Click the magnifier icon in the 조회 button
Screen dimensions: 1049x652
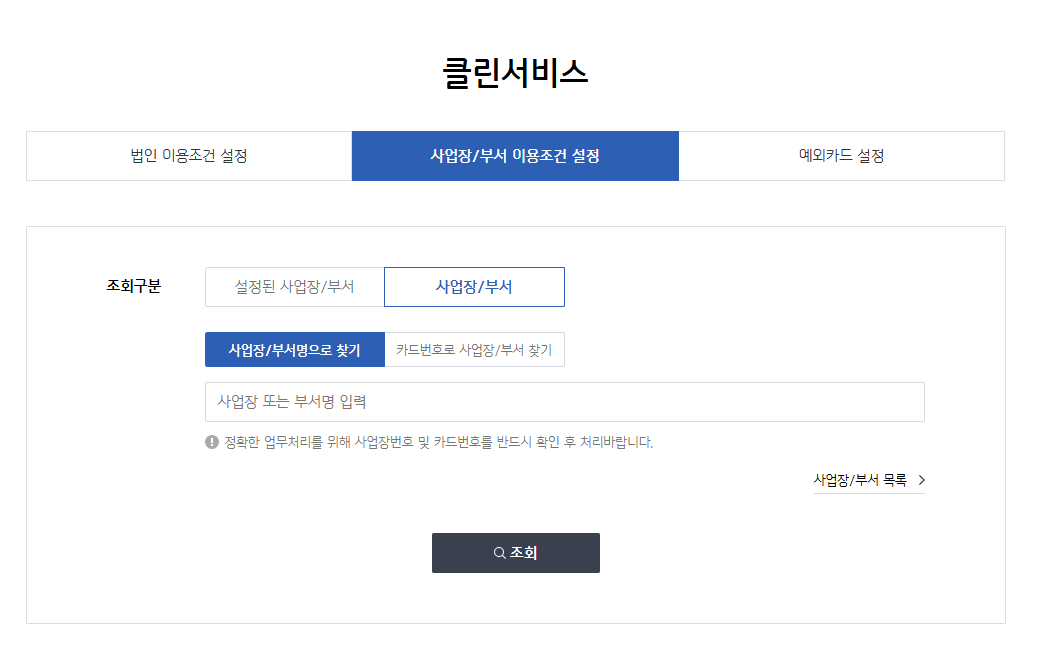coord(499,553)
